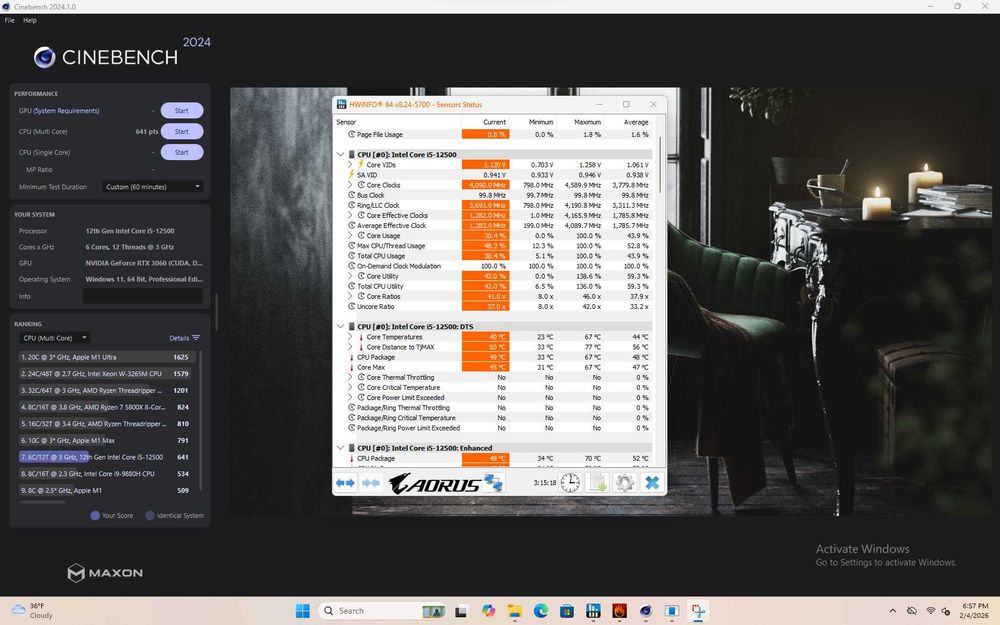1000x625 pixels.
Task: Select the Total CPU Usage sensor row
Action: [494, 256]
